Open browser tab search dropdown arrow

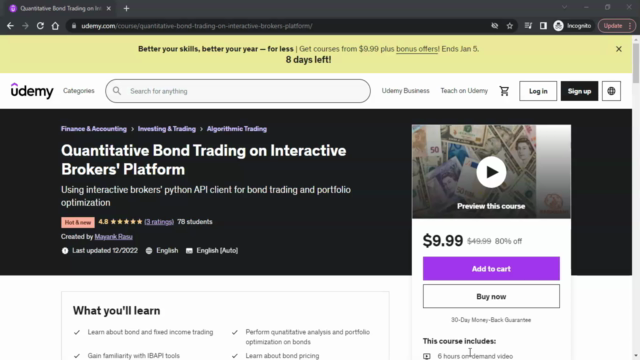[x=564, y=7]
